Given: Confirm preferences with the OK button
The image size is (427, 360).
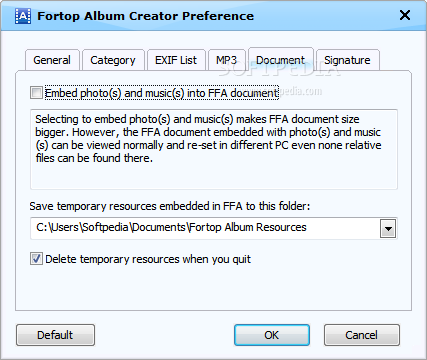Looking at the screenshot, I should click(x=272, y=335).
